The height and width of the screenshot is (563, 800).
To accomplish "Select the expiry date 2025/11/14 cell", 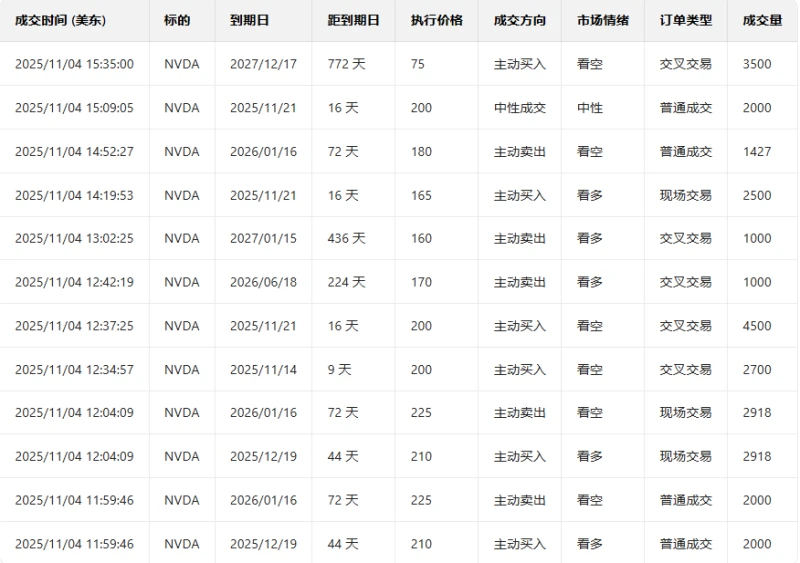I will [x=263, y=369].
